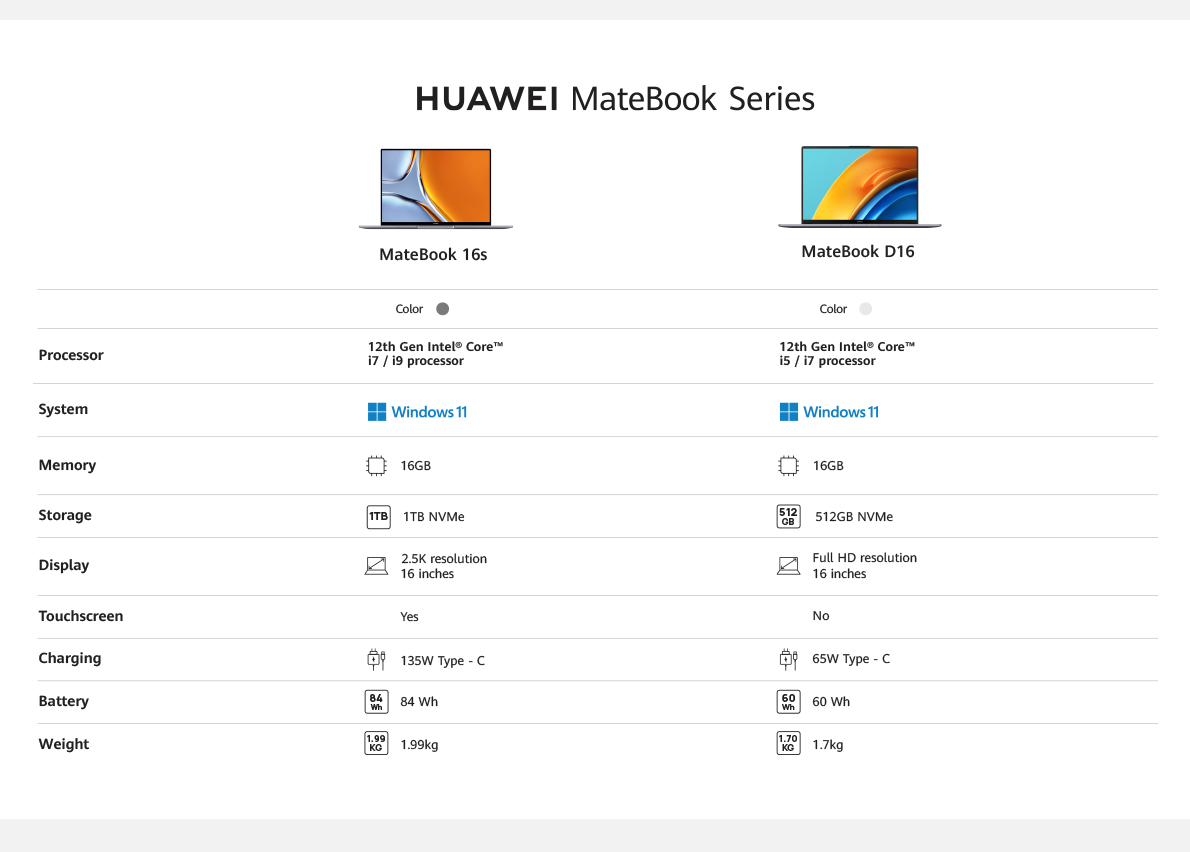The height and width of the screenshot is (852, 1190).
Task: Click the 1TB storage icon
Action: [x=378, y=517]
